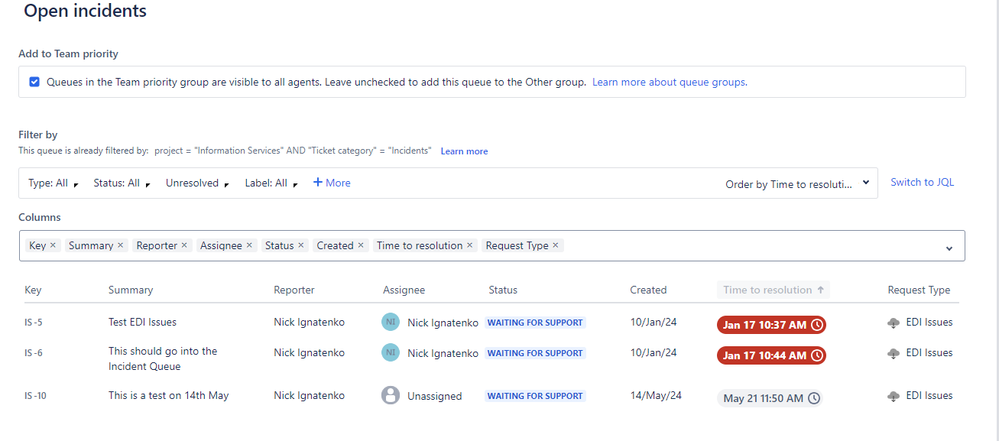Click the + More filters button
The width and height of the screenshot is (999, 441).
tap(331, 183)
